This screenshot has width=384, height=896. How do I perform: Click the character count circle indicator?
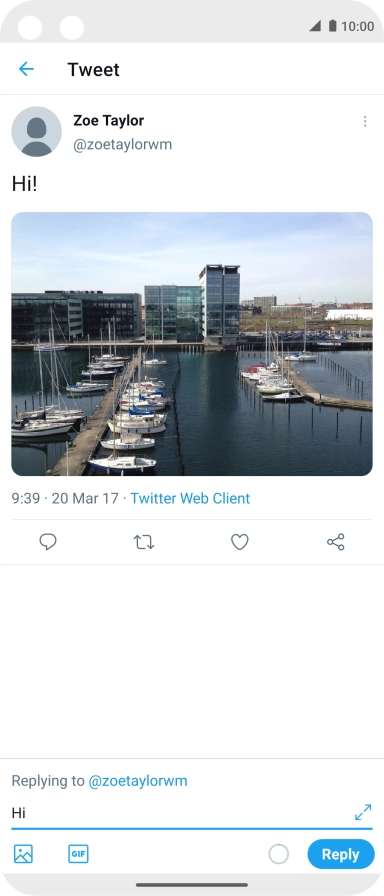click(x=278, y=854)
